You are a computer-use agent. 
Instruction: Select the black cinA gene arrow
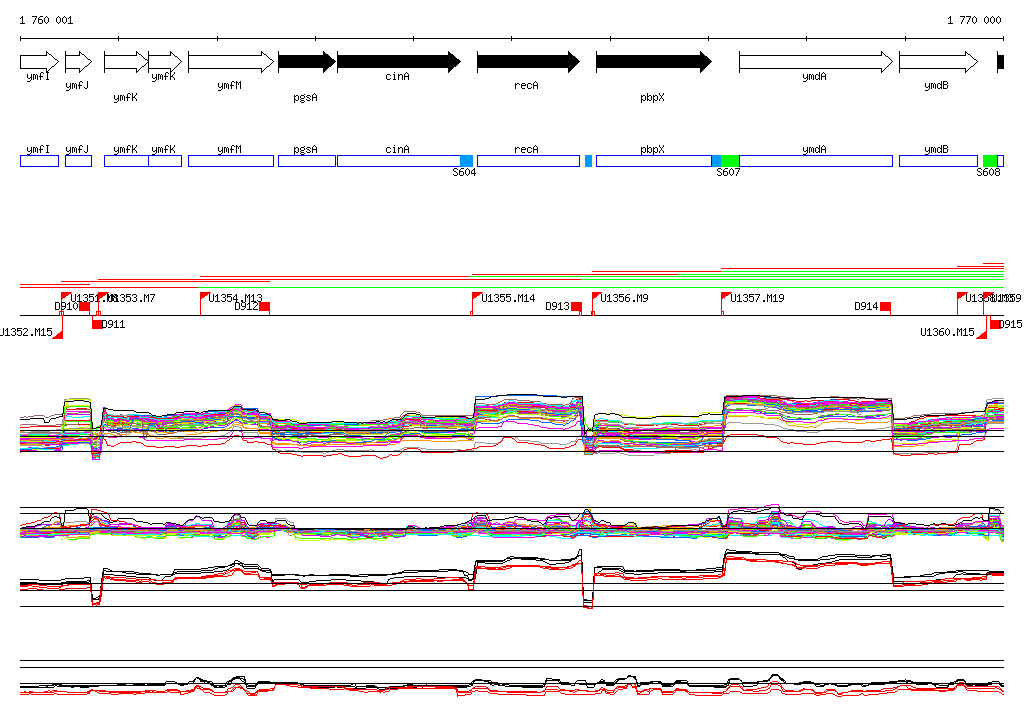point(399,62)
